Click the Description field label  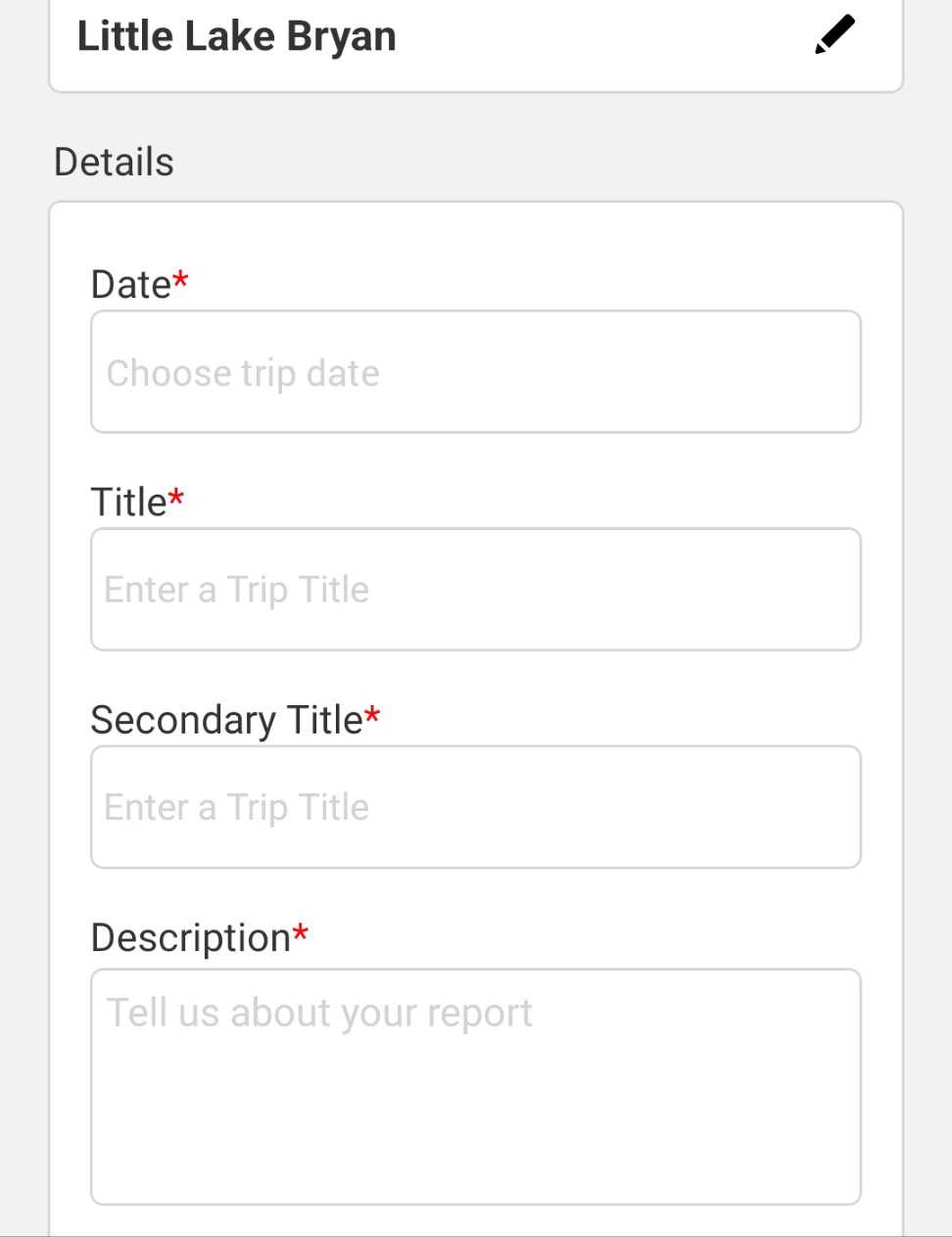pyautogui.click(x=191, y=938)
